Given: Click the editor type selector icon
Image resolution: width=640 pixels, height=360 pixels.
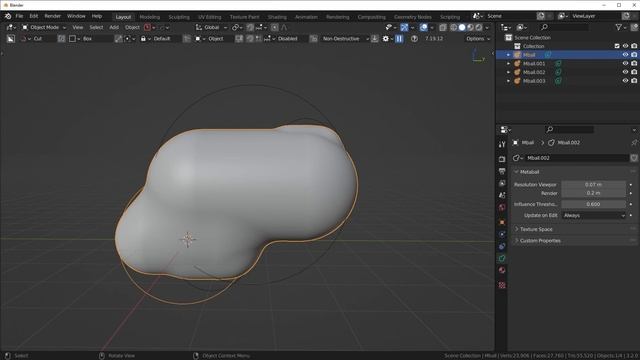Looking at the screenshot, I should click(11, 27).
